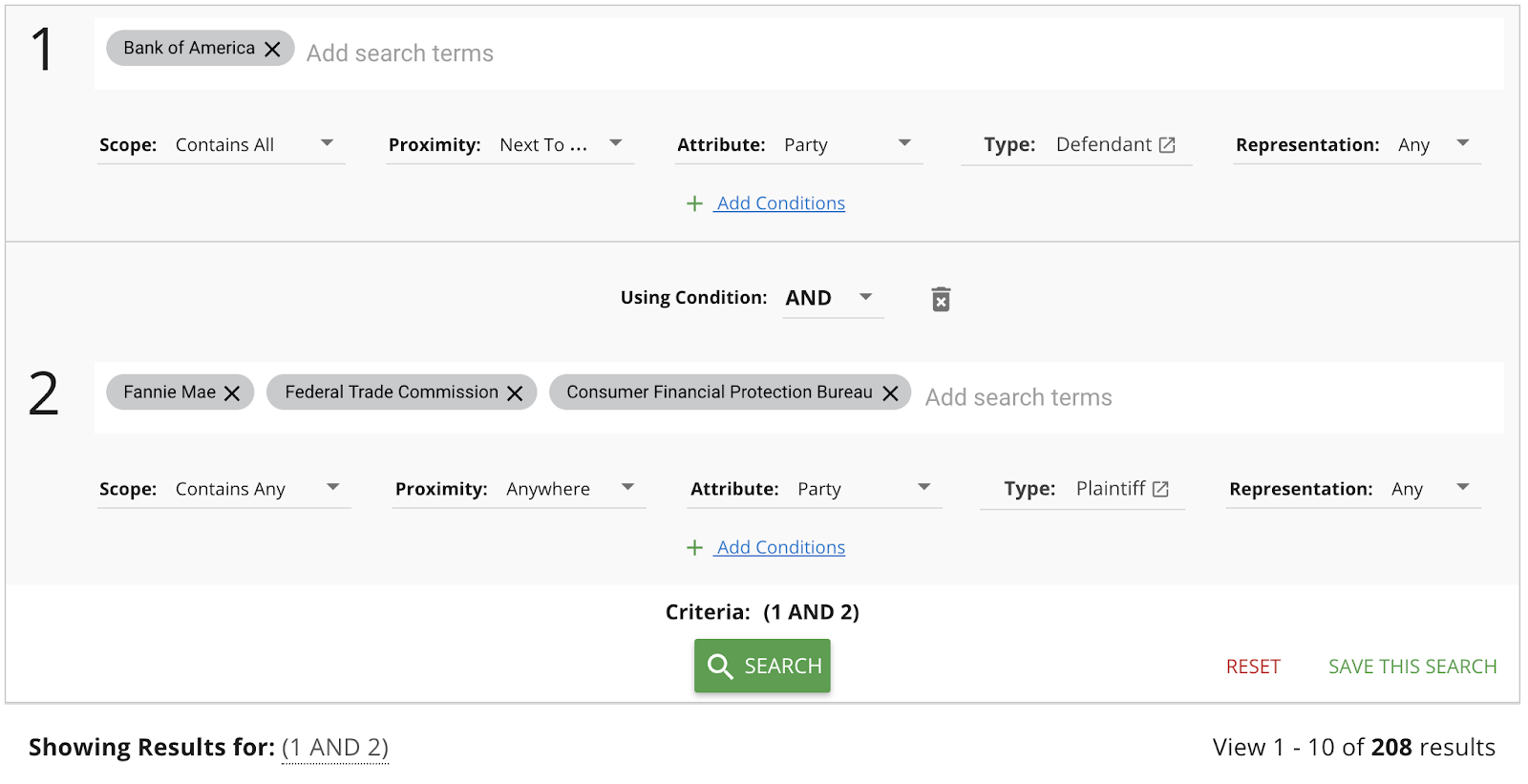1528x784 pixels.
Task: Click plus icon in group 1 Add Conditions
Action: [x=695, y=203]
